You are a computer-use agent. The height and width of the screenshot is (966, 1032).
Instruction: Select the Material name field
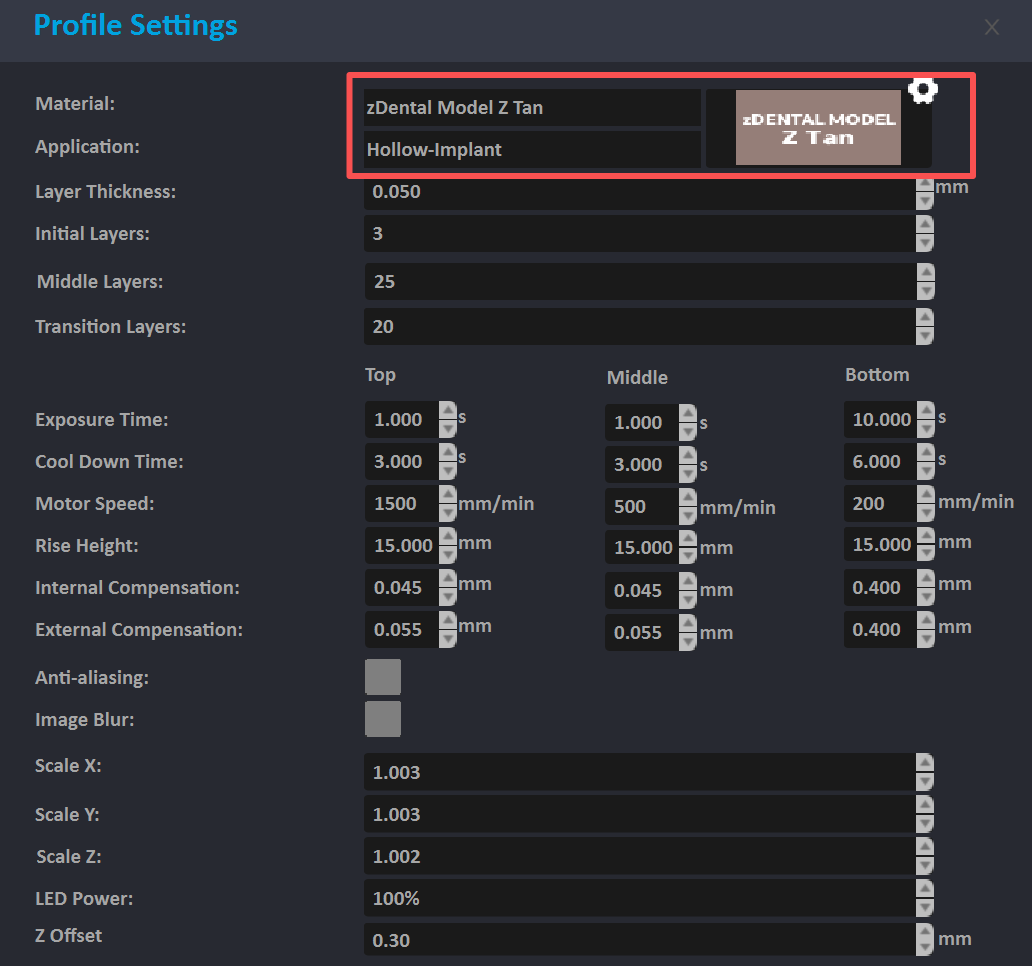click(531, 108)
